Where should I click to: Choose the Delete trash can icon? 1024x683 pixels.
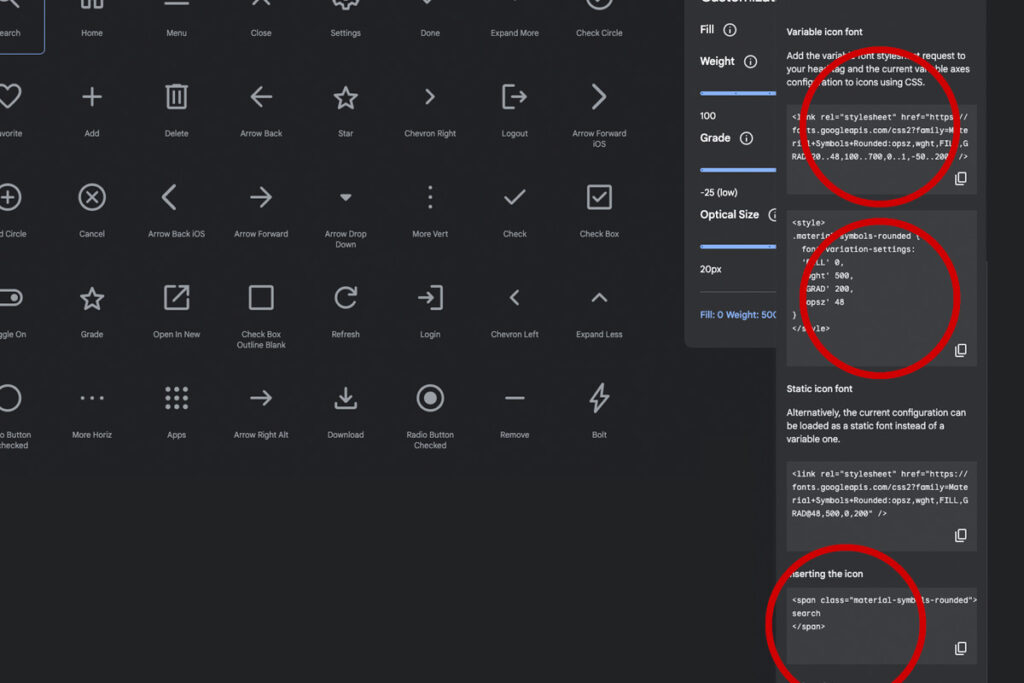click(x=176, y=97)
